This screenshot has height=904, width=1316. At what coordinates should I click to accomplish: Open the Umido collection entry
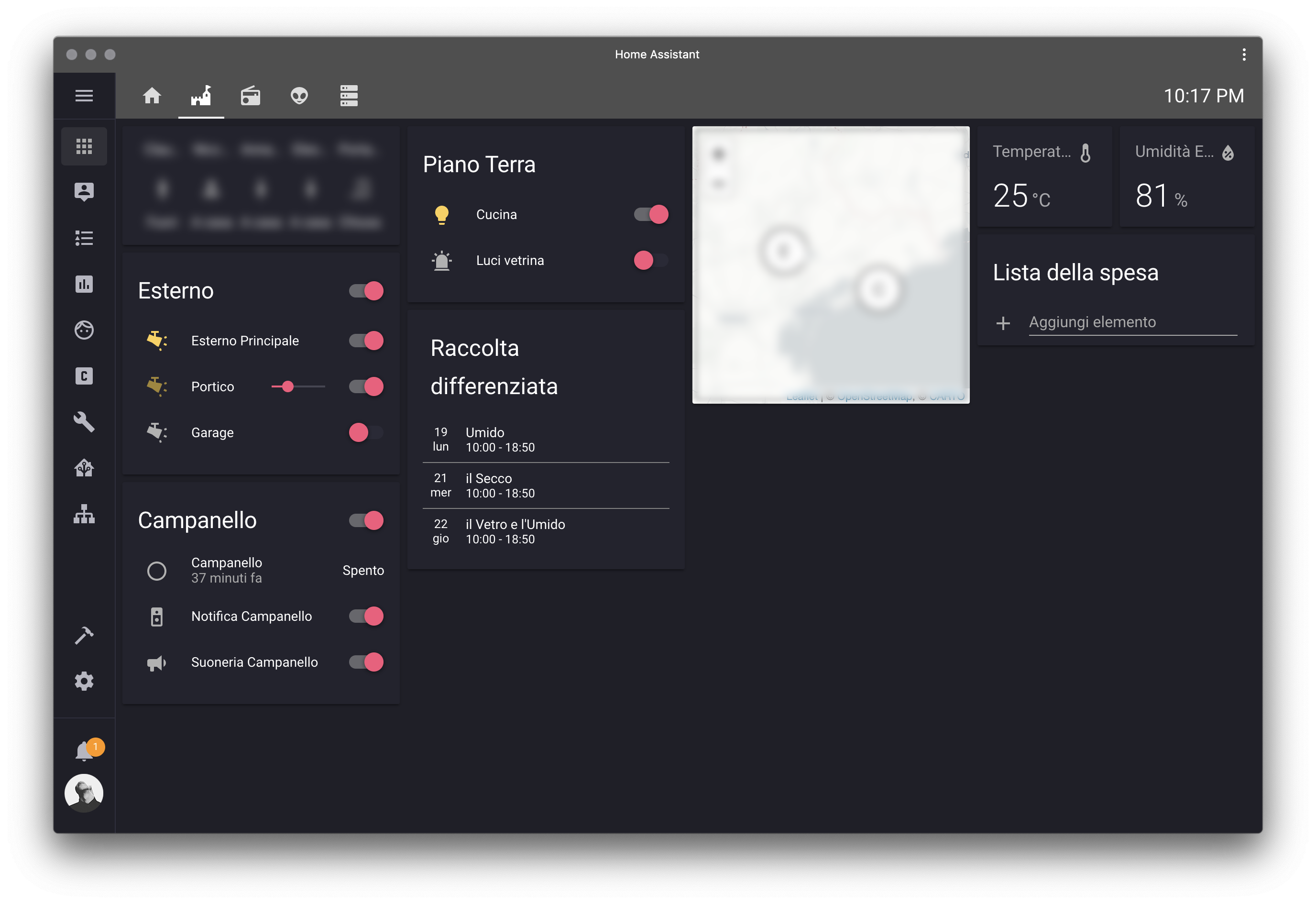546,440
